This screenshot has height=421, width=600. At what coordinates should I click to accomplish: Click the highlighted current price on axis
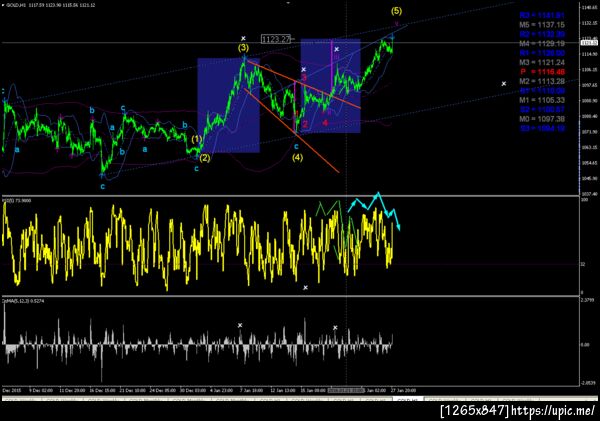[590, 43]
